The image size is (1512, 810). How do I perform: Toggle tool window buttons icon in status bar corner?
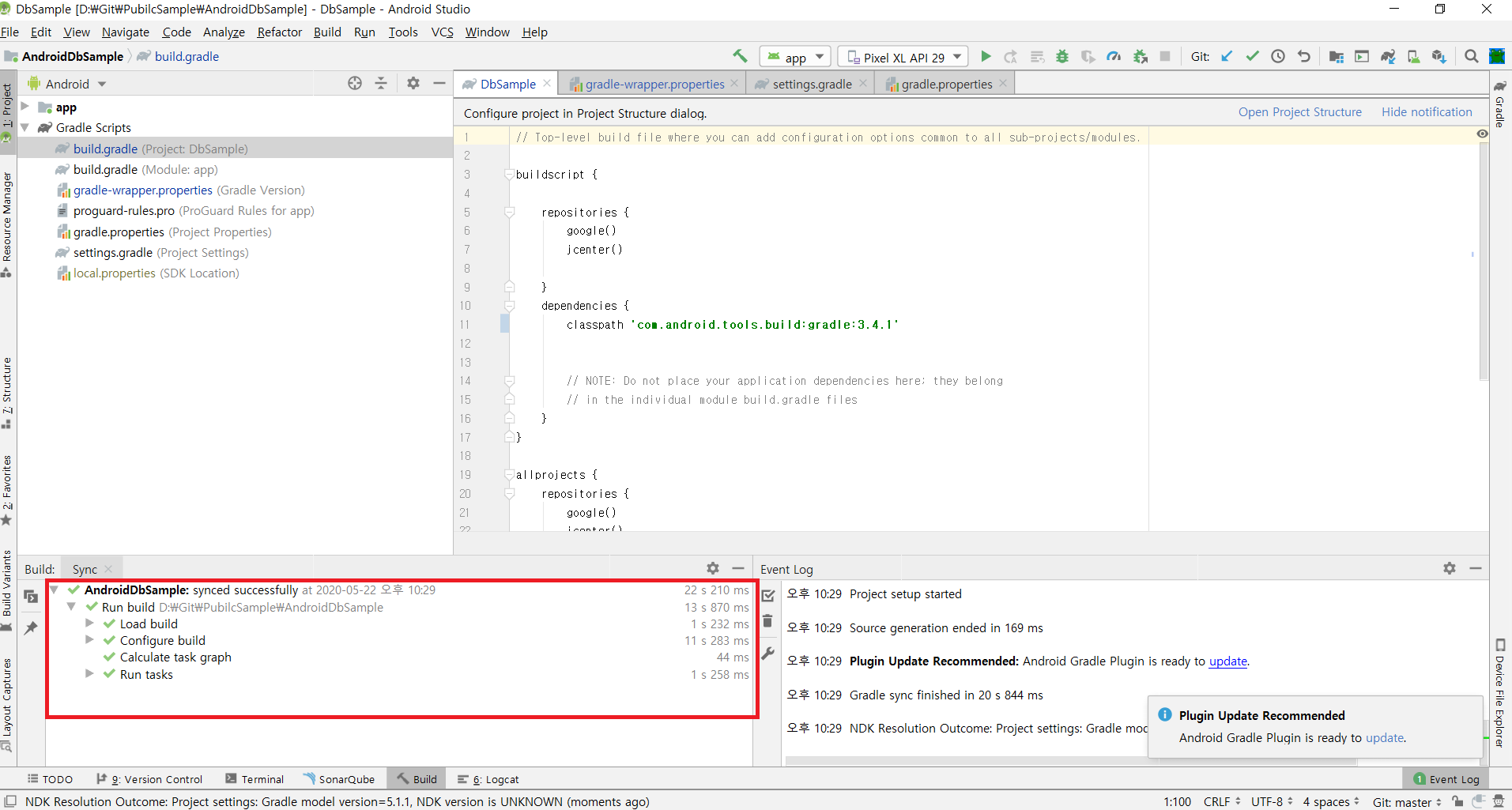click(x=11, y=801)
